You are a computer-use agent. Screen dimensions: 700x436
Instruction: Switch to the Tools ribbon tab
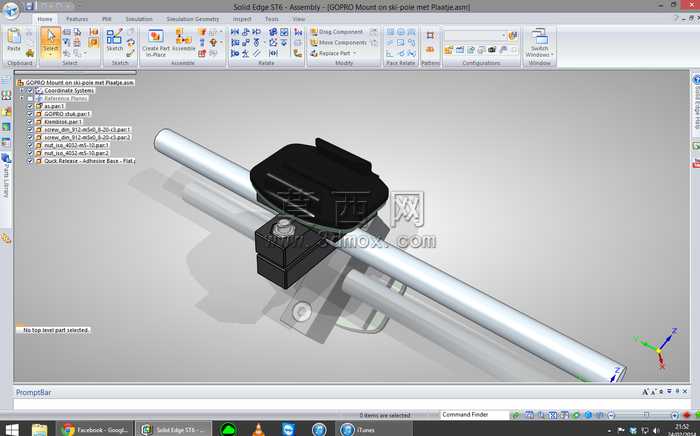pos(272,19)
